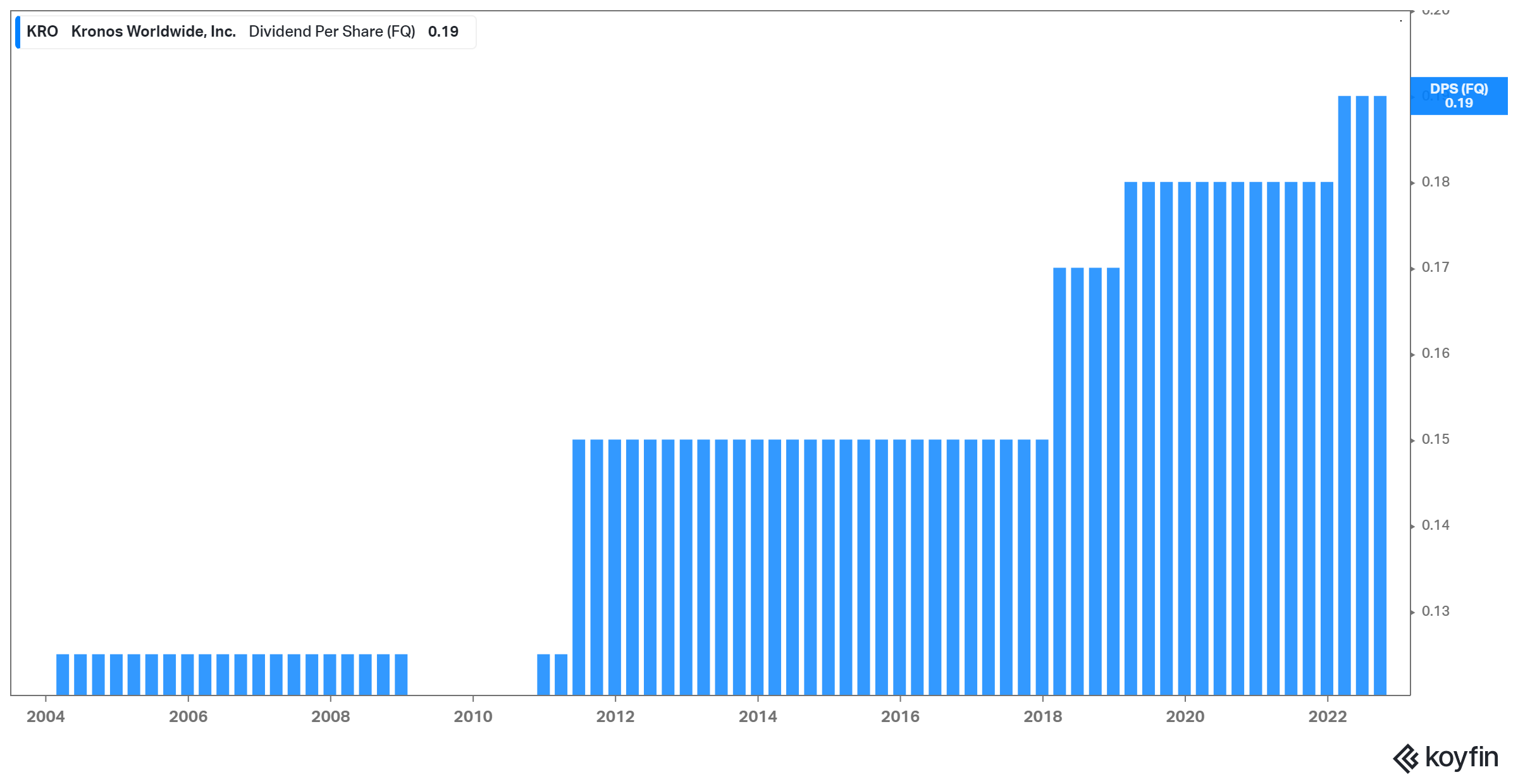Click the 2010 x-axis label
The image size is (1518, 784).
(472, 716)
